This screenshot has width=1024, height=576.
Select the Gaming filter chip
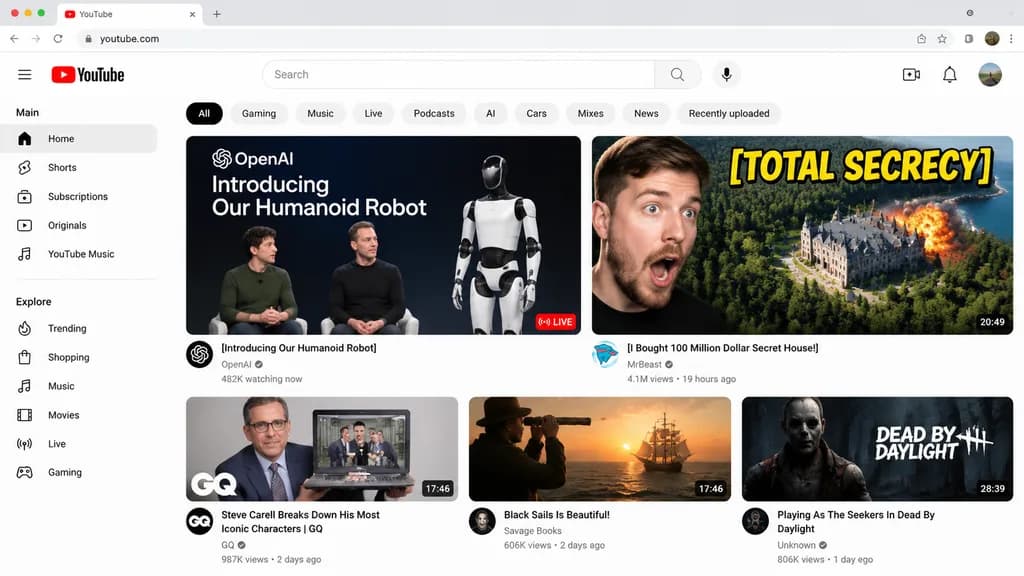[259, 114]
